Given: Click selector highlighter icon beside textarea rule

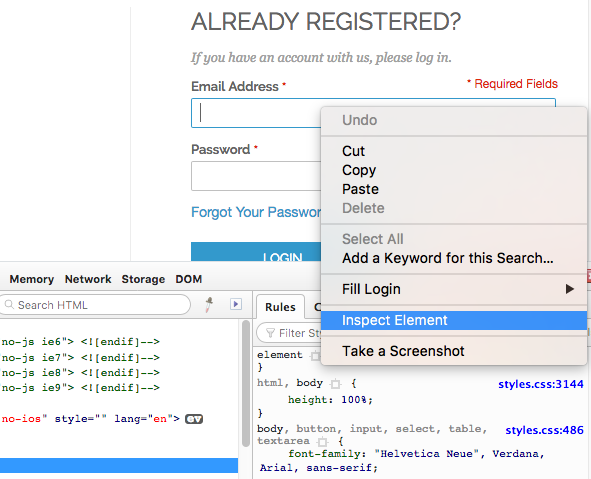Looking at the screenshot, I should point(322,441).
